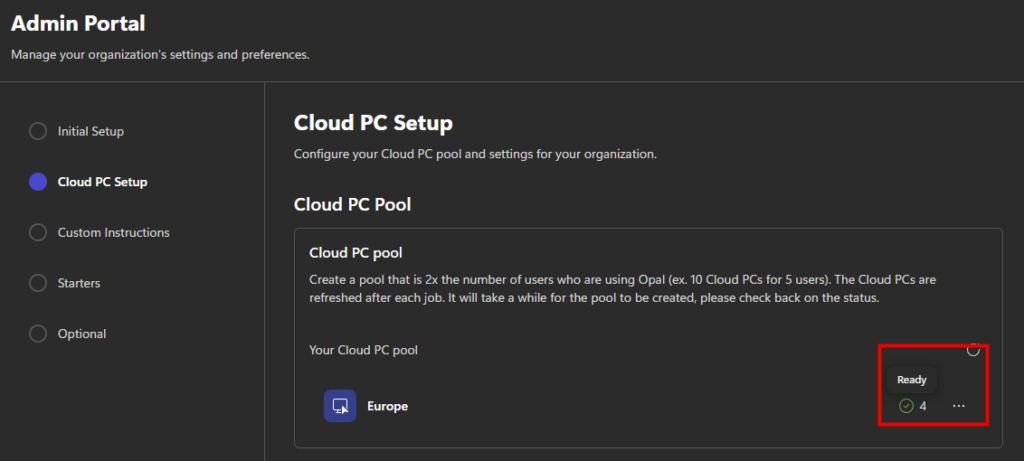Click the Cloud PC Pool section heading
The image size is (1024, 461).
tap(353, 204)
